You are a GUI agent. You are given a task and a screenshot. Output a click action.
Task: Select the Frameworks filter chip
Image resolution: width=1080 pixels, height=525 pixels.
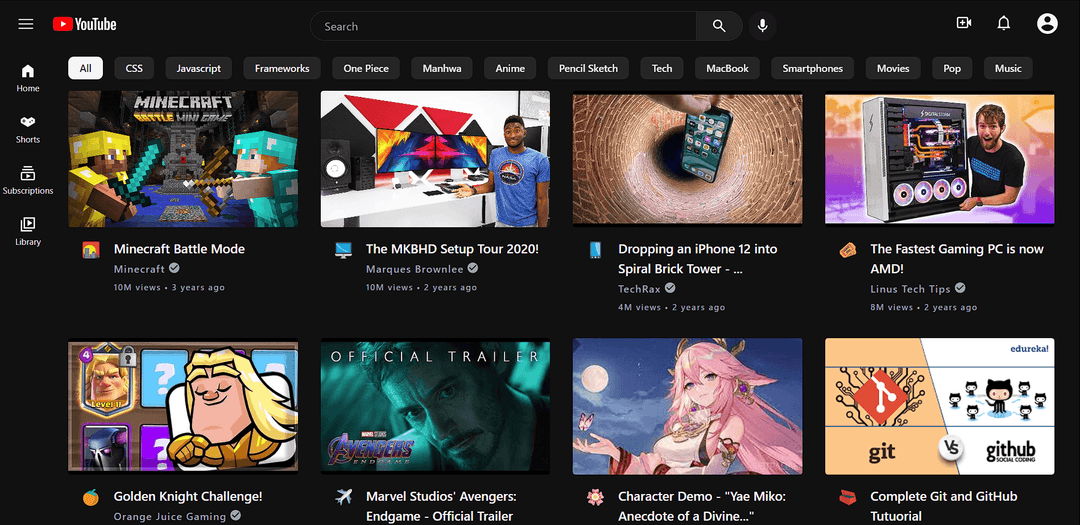tap(282, 68)
